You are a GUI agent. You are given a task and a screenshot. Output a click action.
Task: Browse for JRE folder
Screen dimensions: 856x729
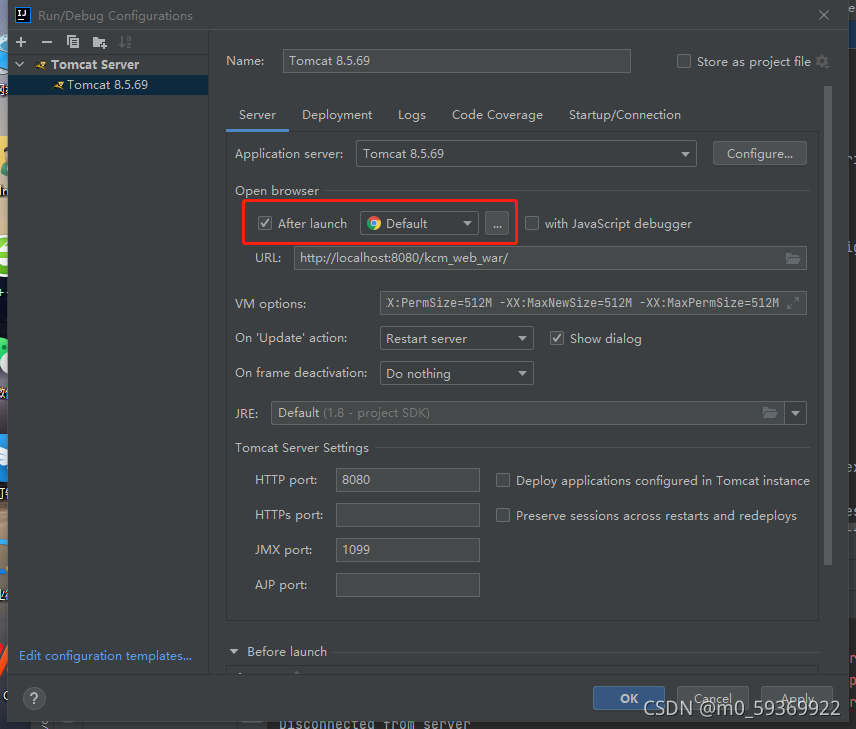[x=770, y=413]
